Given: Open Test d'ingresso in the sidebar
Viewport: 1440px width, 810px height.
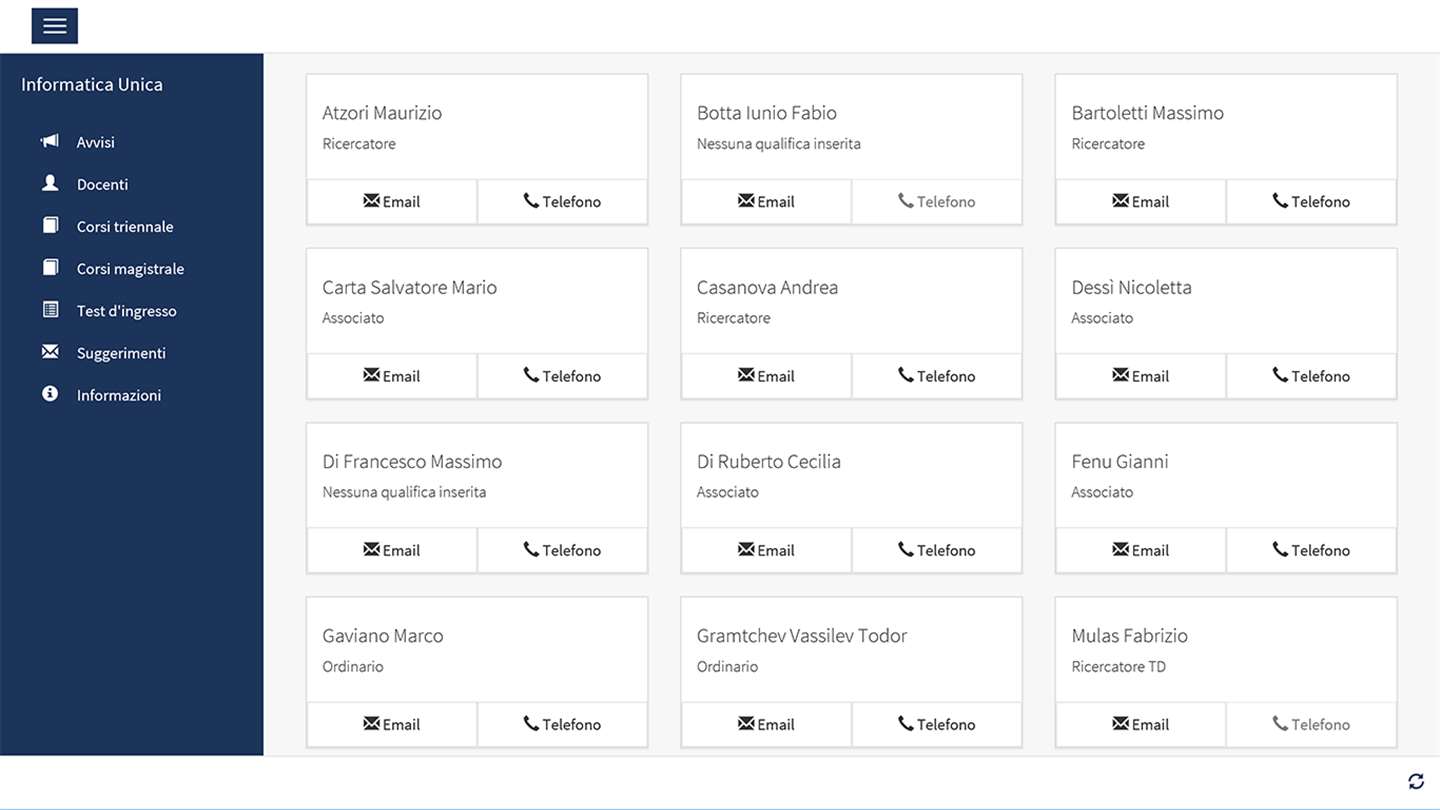Looking at the screenshot, I should (x=126, y=311).
